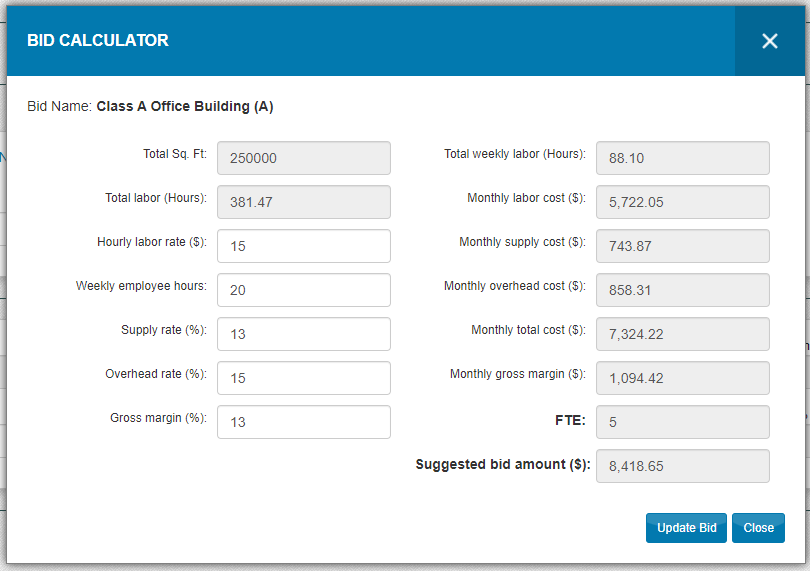Close the Bid Calculator dialog with X
Screen dimensions: 810x571
pyautogui.click(x=769, y=41)
